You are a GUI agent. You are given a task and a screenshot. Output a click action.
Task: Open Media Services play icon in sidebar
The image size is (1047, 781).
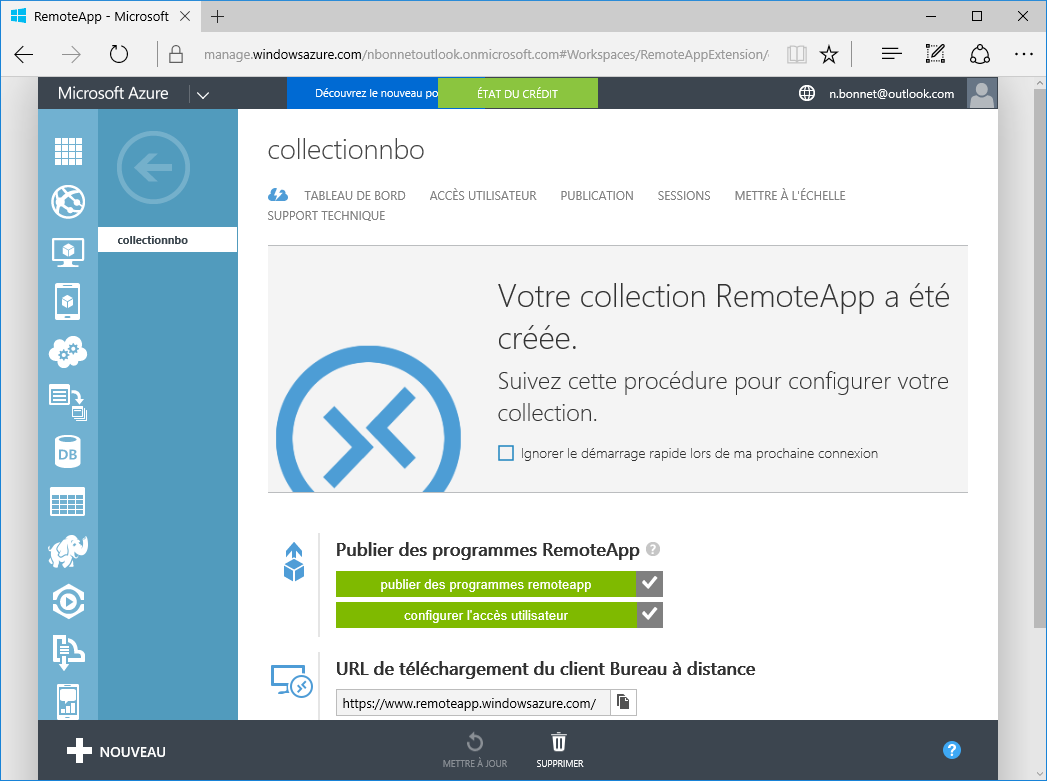point(68,601)
